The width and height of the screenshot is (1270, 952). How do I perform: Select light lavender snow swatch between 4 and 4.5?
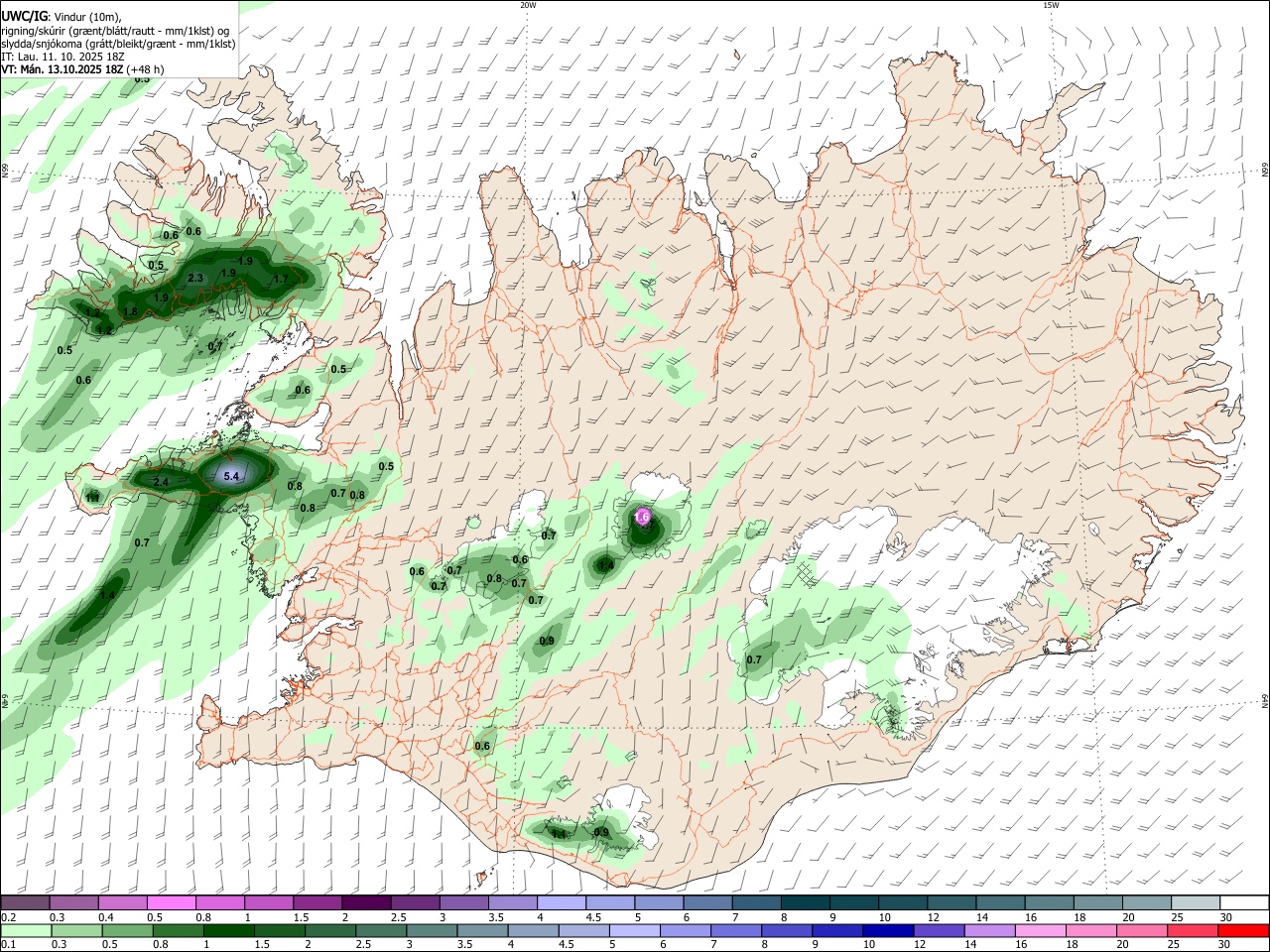[x=561, y=903]
